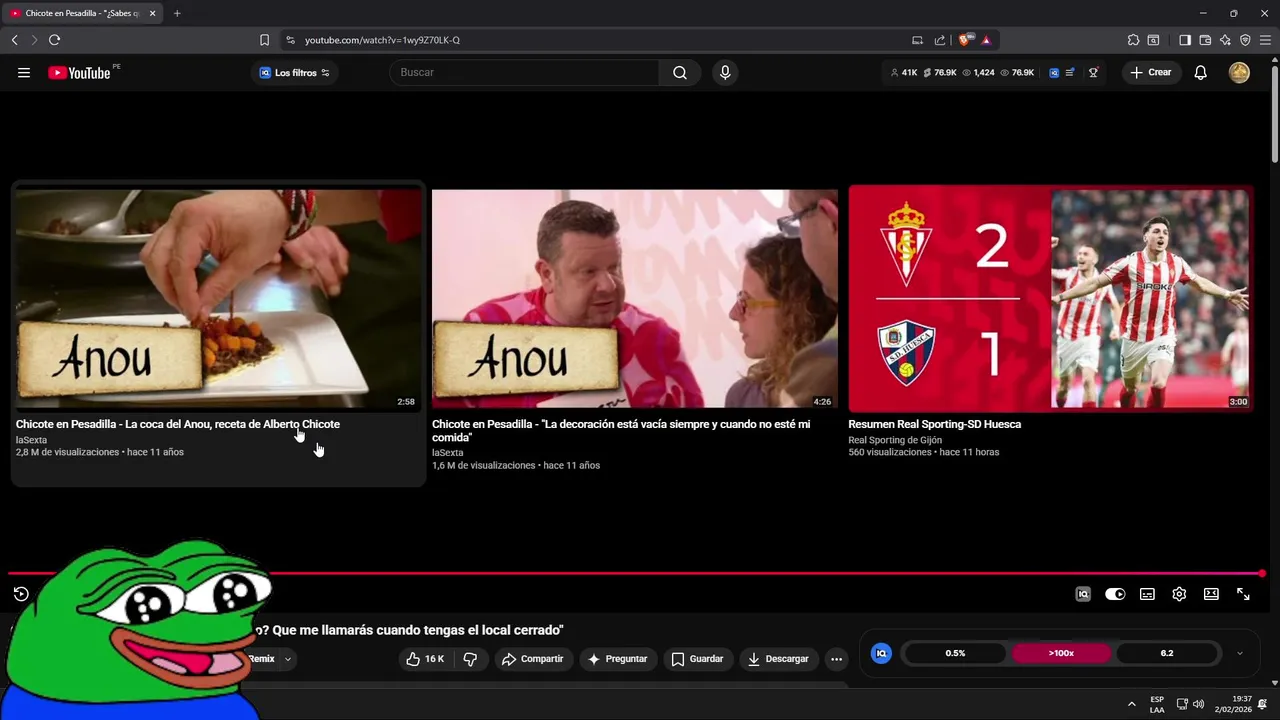Screen dimensions: 1280x720
Task: Open the 'La coca del Anou' video title
Action: point(178,424)
